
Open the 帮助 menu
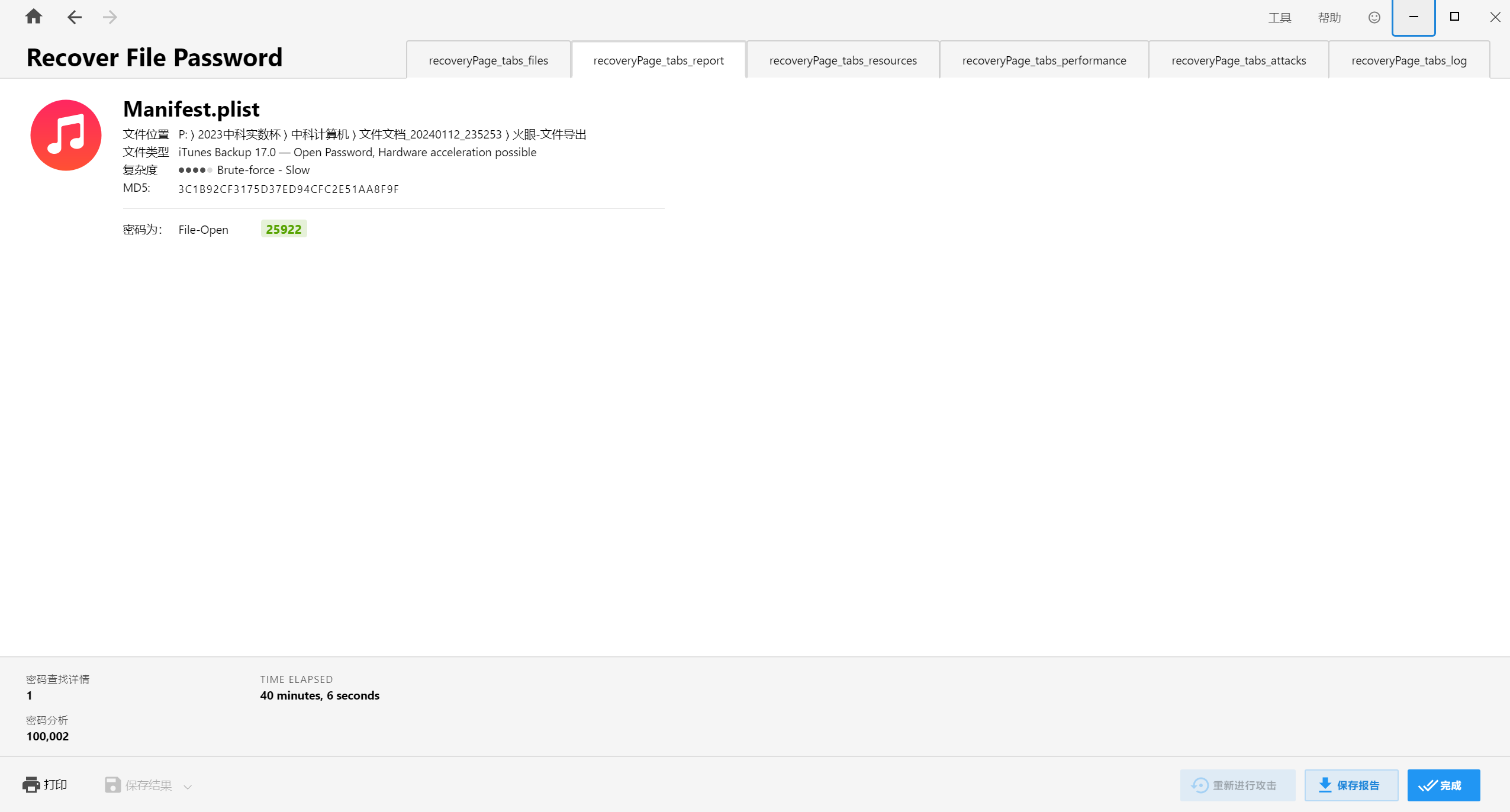1329,18
